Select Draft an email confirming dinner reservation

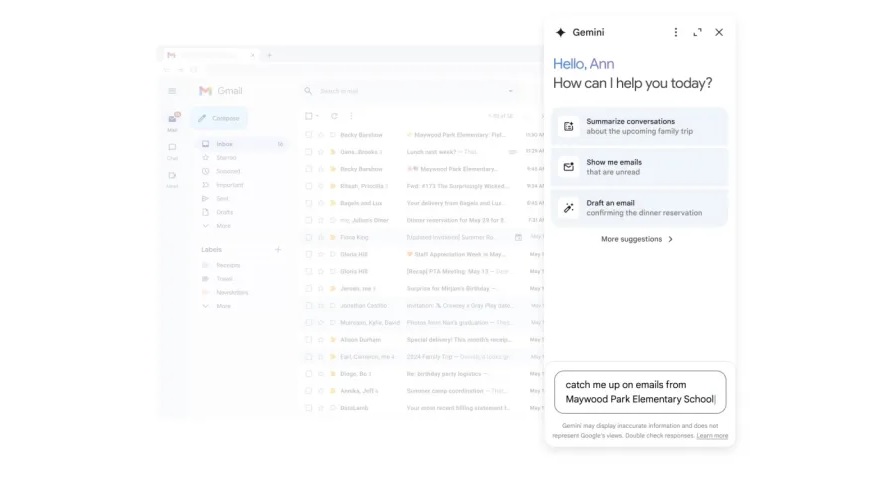click(x=640, y=208)
